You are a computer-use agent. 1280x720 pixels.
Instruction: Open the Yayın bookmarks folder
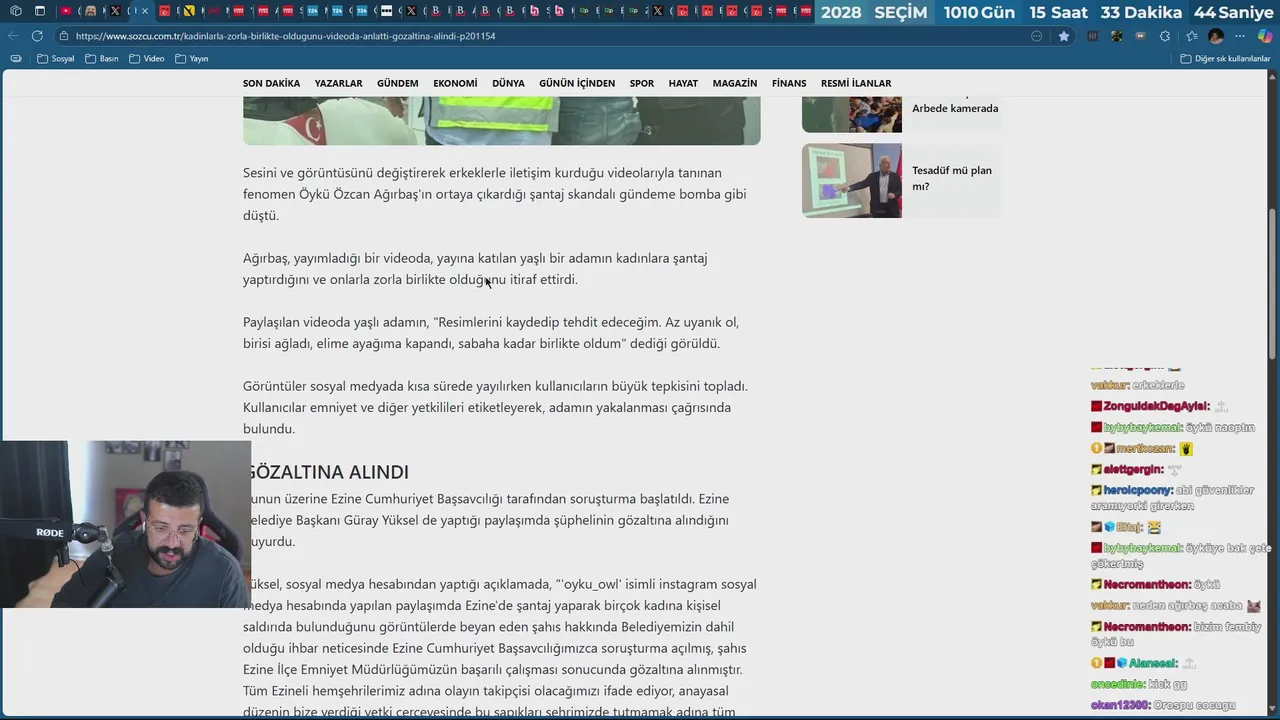(192, 59)
